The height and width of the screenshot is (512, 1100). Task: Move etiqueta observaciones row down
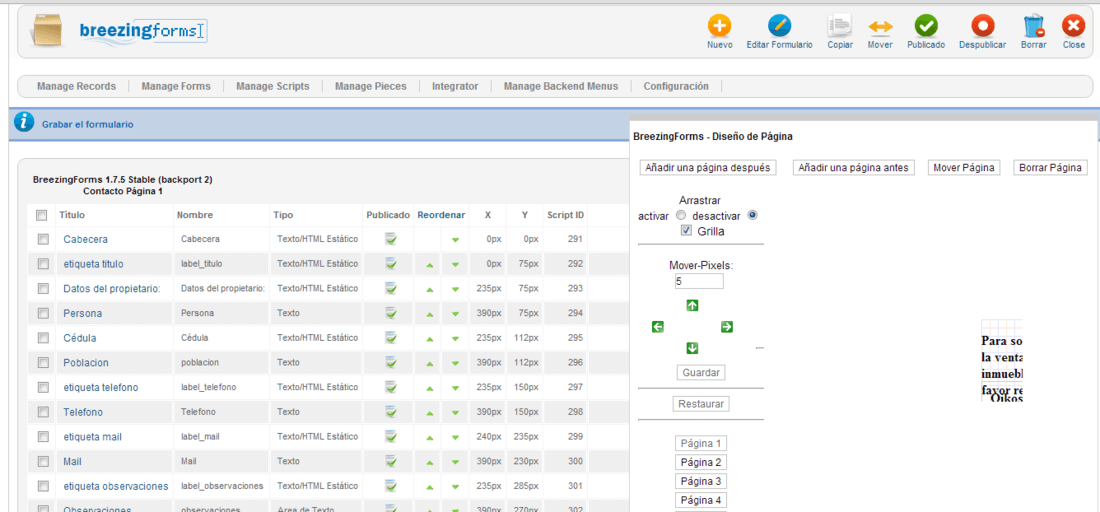[x=455, y=487]
